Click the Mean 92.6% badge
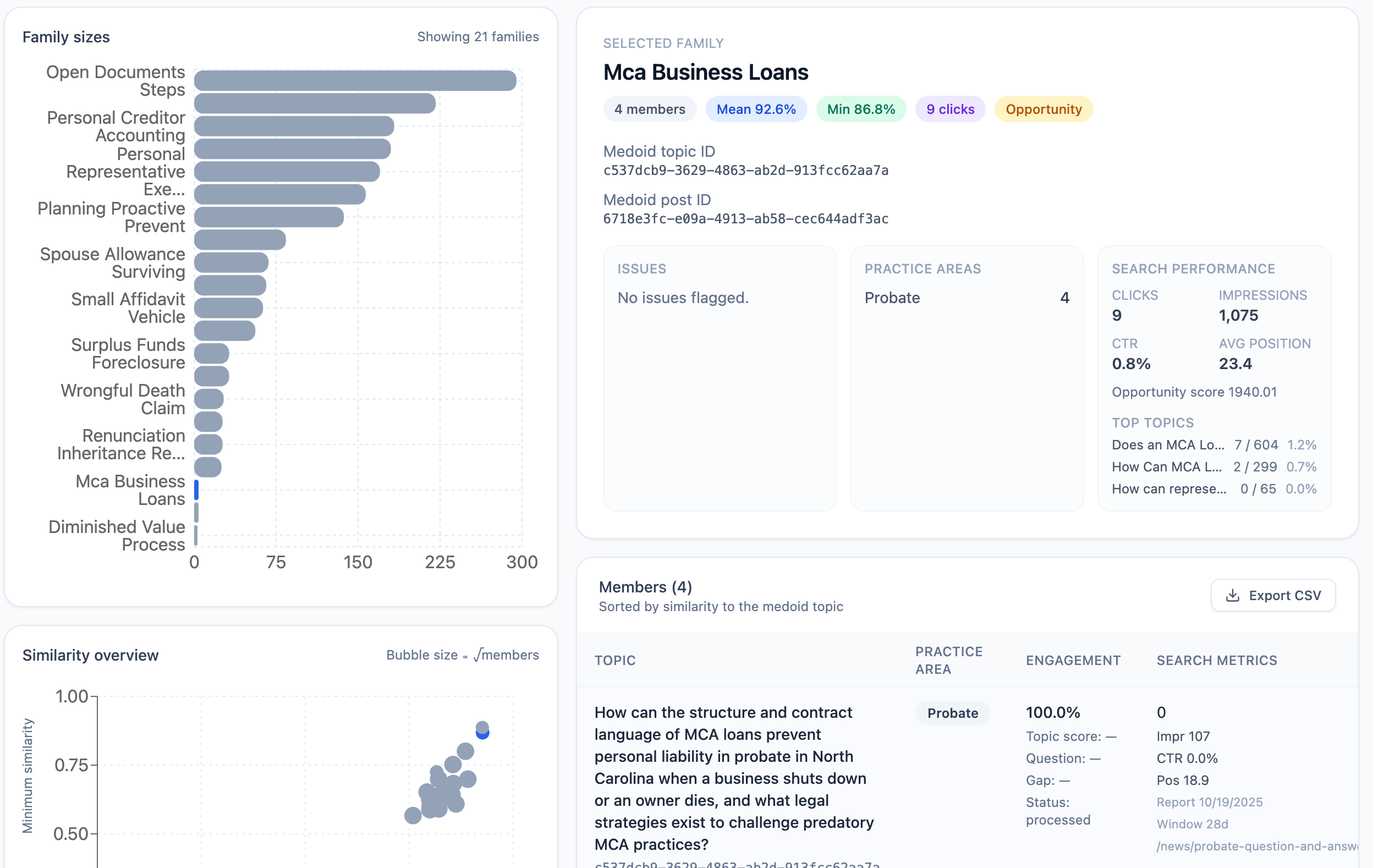The height and width of the screenshot is (868, 1373). (x=756, y=109)
